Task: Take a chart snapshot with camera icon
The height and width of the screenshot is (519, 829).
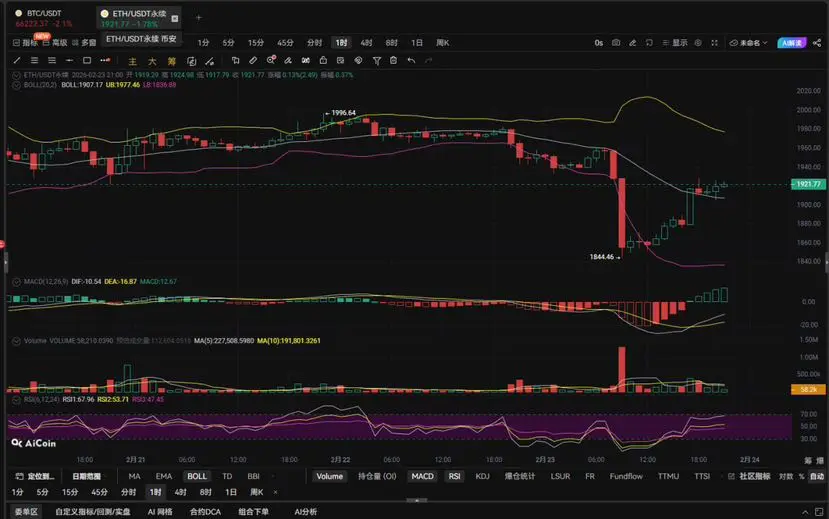Action: click(x=616, y=43)
